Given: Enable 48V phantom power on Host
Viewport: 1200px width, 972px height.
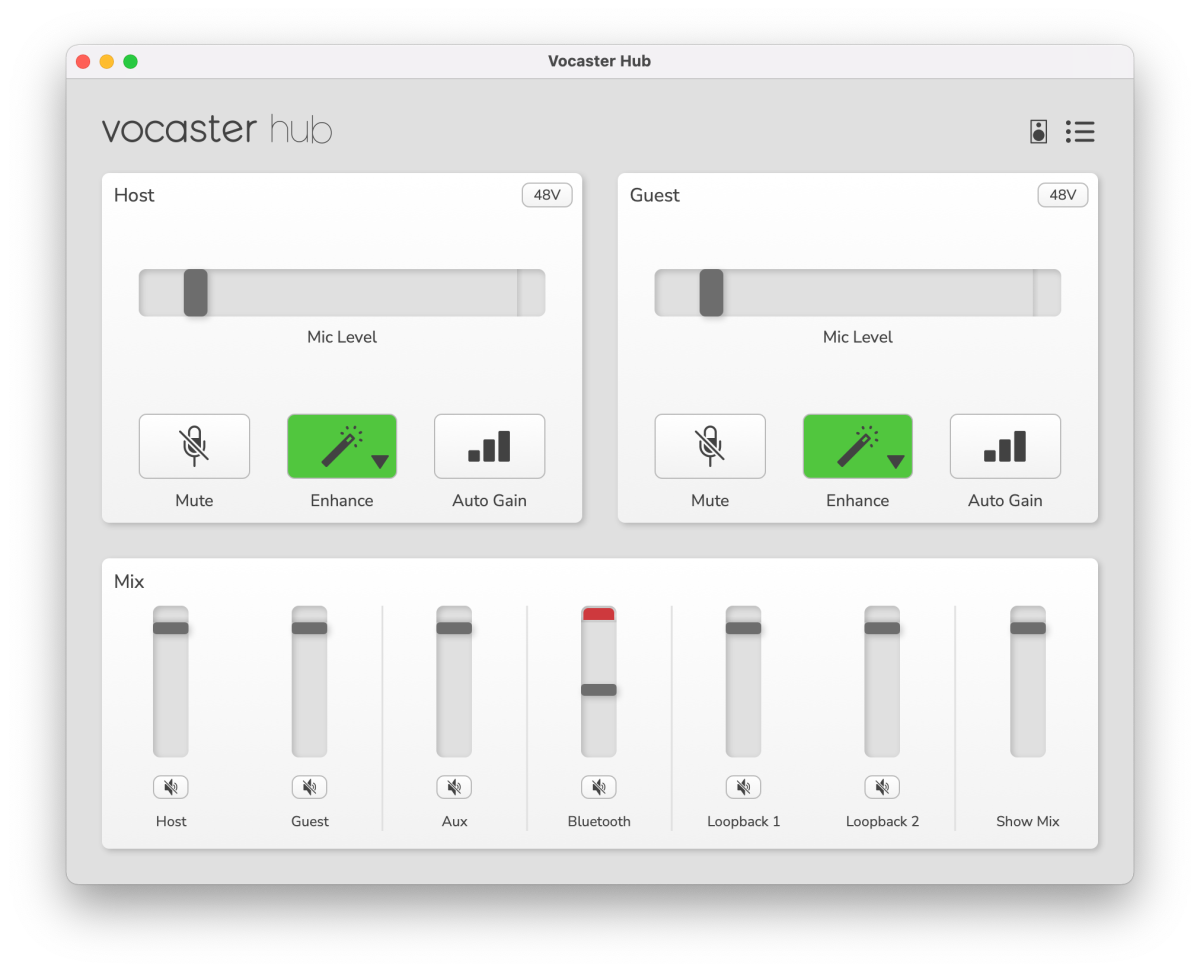Looking at the screenshot, I should click(x=547, y=195).
